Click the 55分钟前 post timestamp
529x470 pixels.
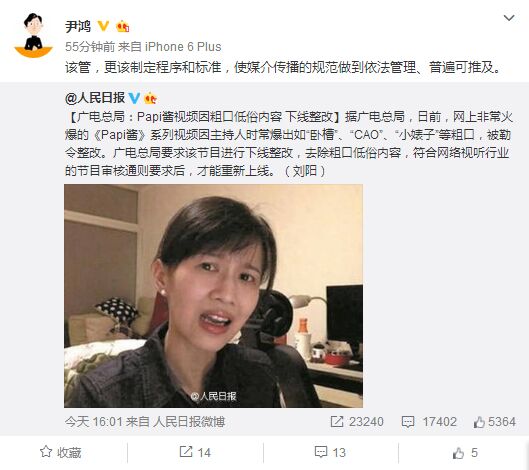[x=90, y=47]
